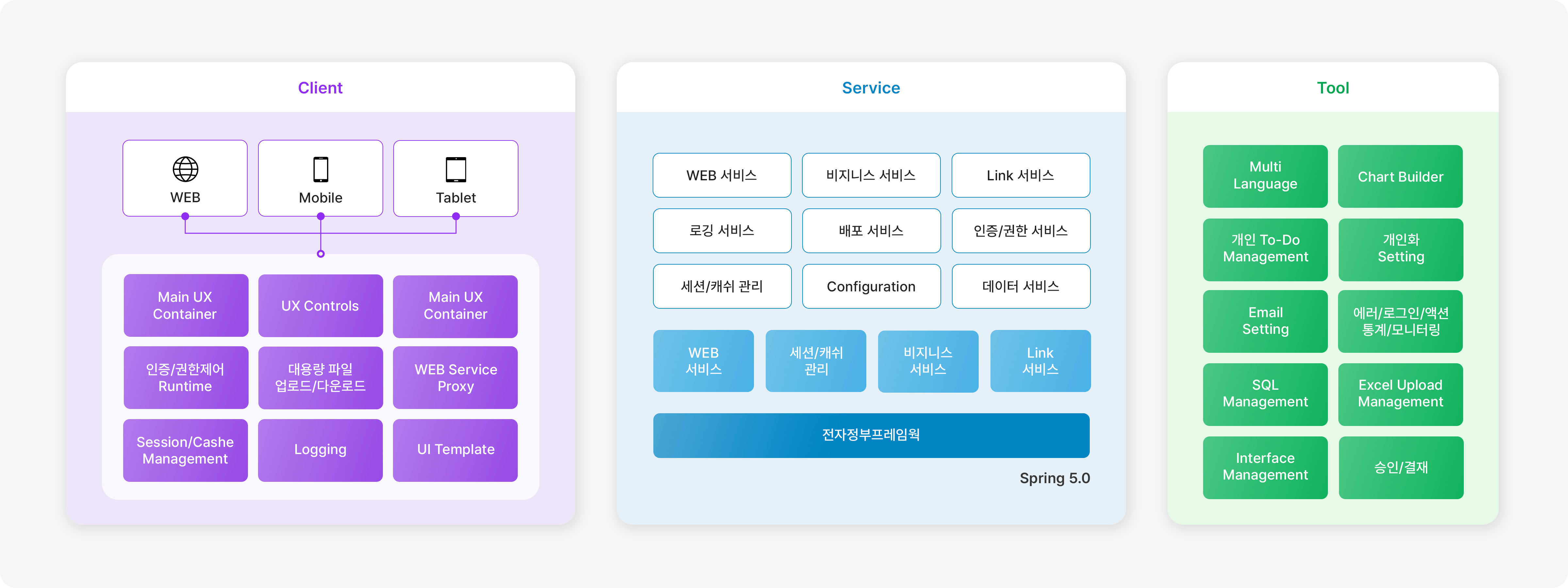Click the WEB Service Proxy block

click(455, 377)
